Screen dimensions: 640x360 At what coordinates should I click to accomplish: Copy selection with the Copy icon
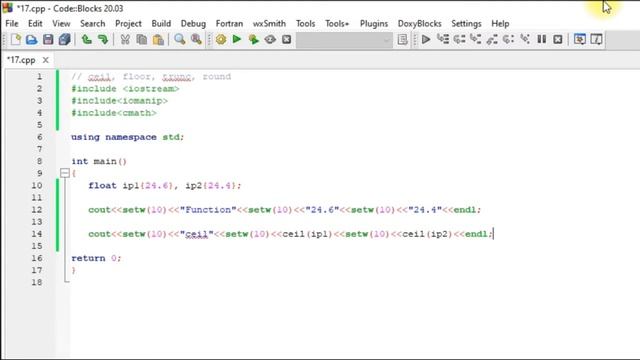point(142,40)
